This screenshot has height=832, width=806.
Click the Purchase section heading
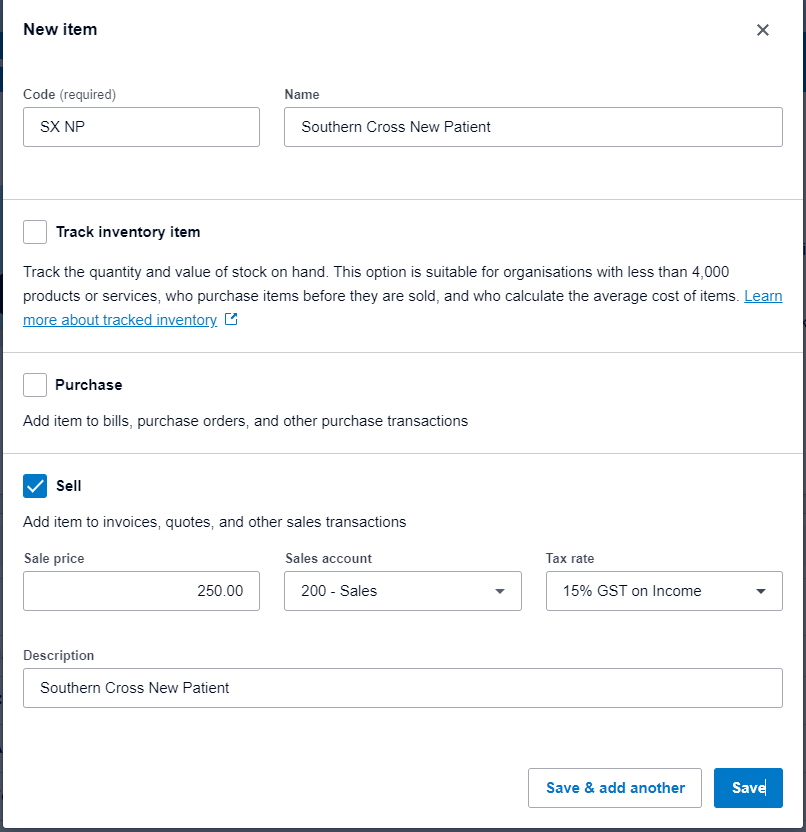click(87, 384)
